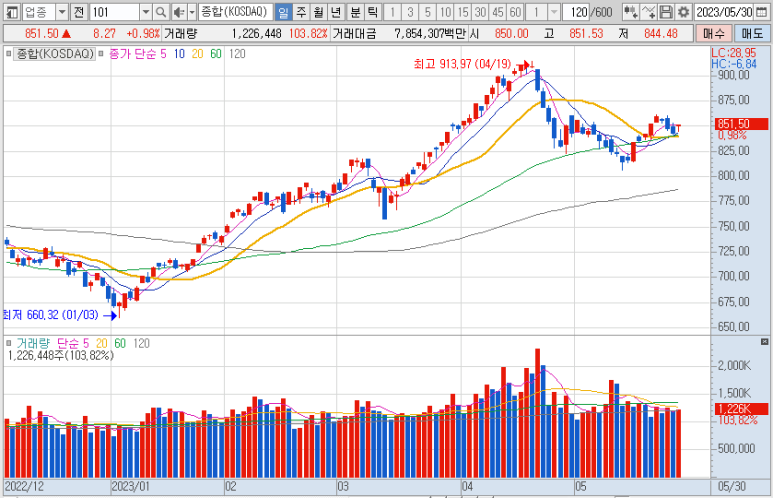Click the panel layout icon at top-left

tap(11, 12)
